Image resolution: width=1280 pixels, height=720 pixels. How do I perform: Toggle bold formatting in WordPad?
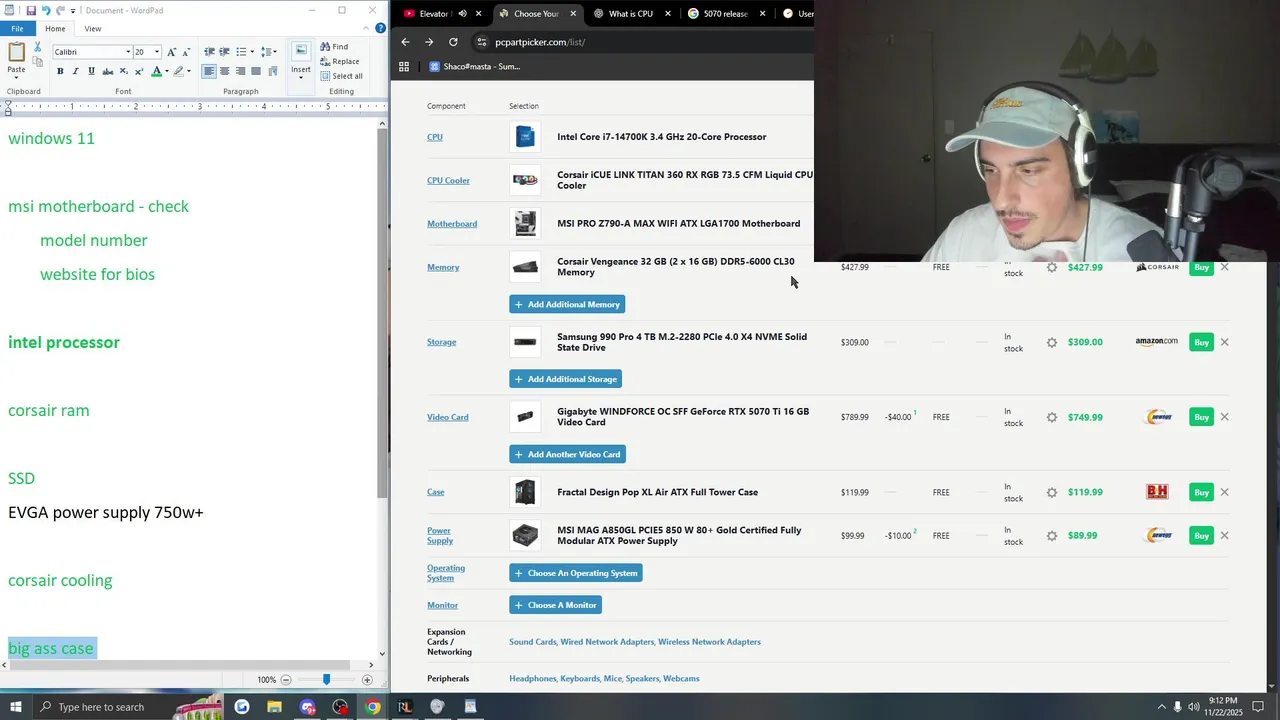point(60,71)
